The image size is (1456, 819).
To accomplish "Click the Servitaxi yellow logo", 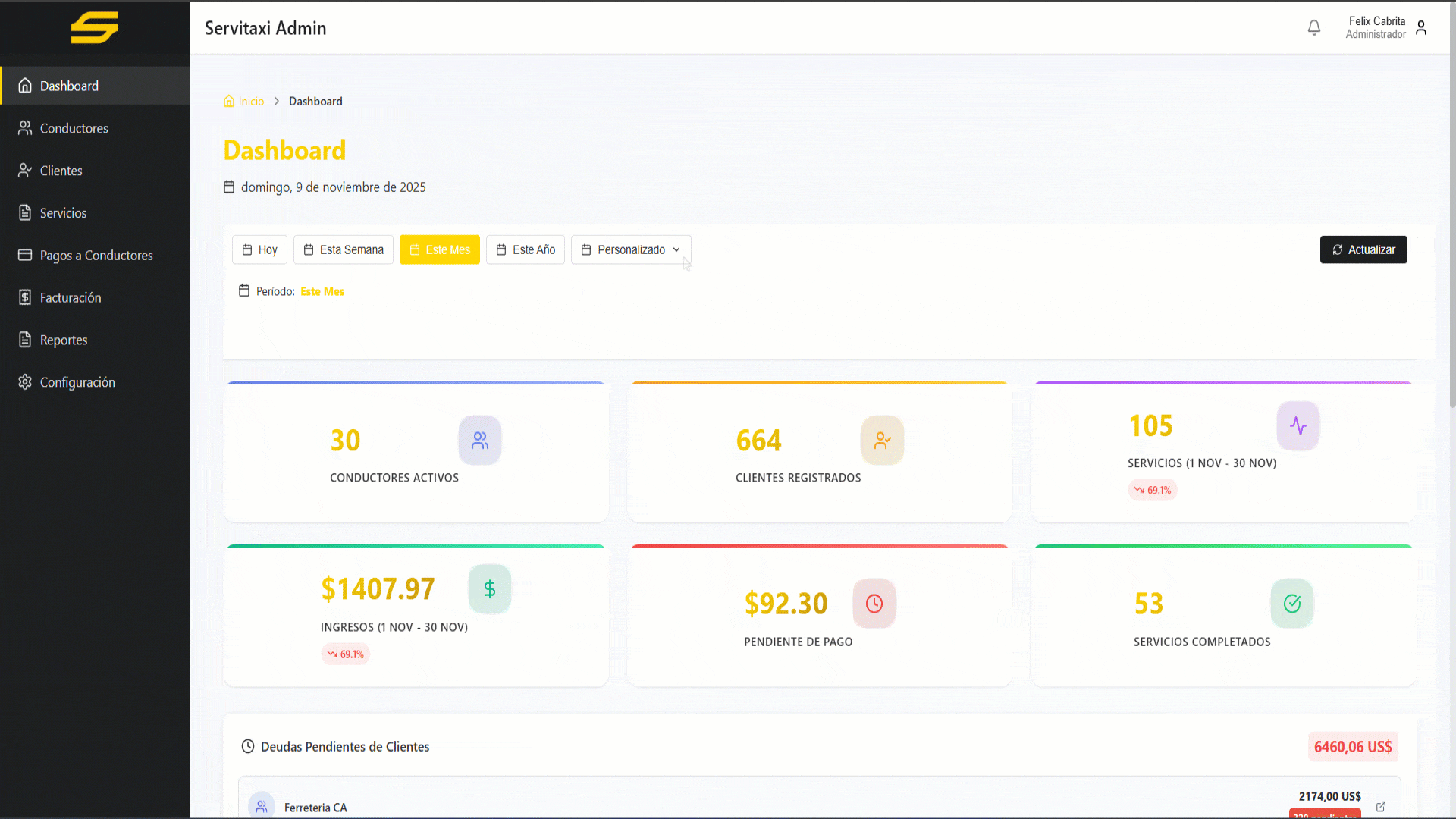I will [95, 28].
